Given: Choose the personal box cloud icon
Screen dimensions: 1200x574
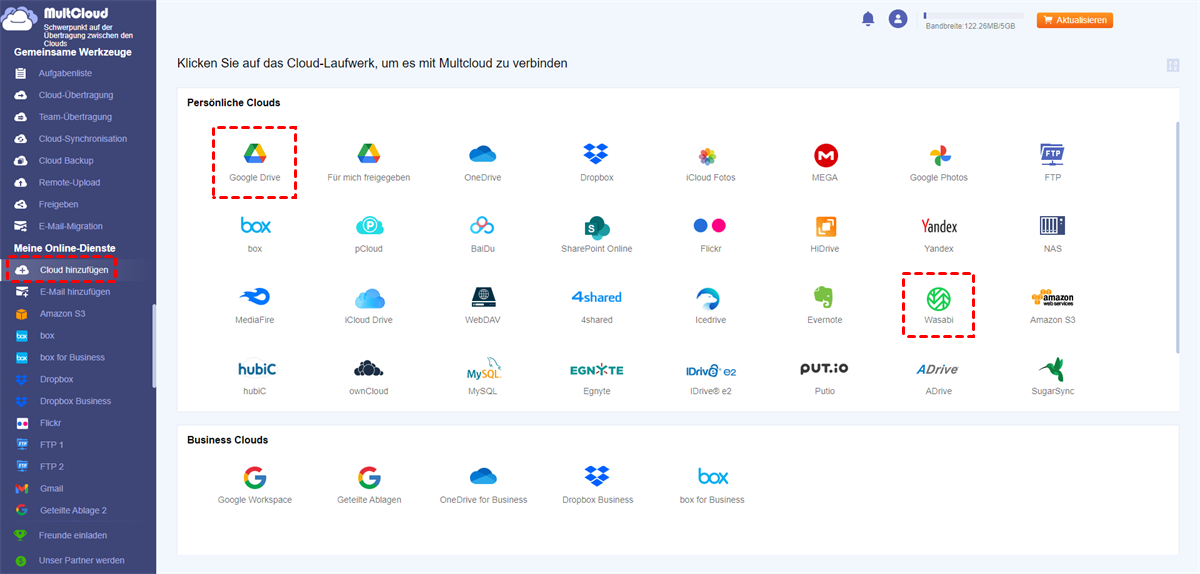Looking at the screenshot, I should (255, 226).
